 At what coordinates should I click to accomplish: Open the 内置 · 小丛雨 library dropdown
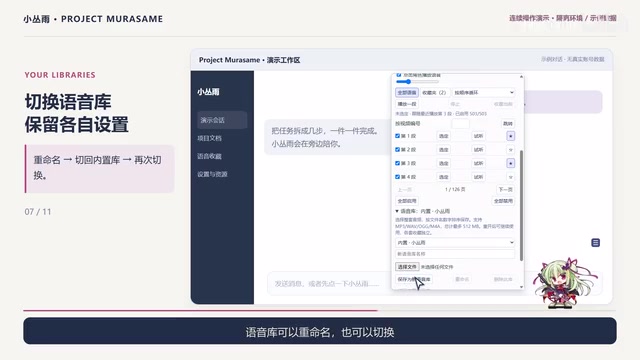coord(455,242)
